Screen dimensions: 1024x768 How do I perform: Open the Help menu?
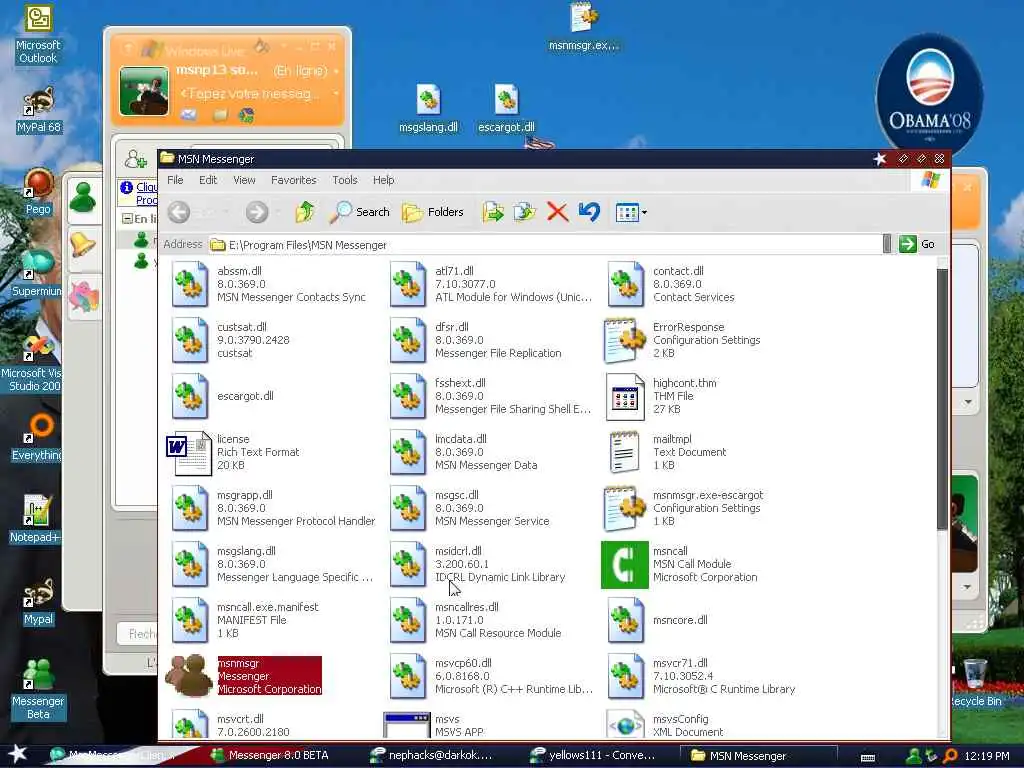[383, 180]
